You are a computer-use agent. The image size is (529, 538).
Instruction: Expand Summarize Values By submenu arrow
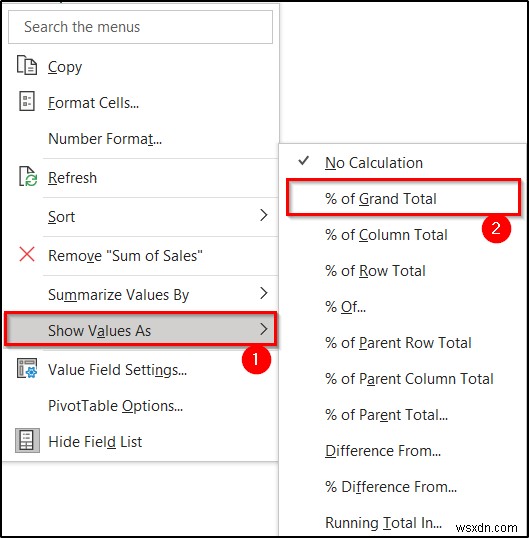[x=263, y=293]
